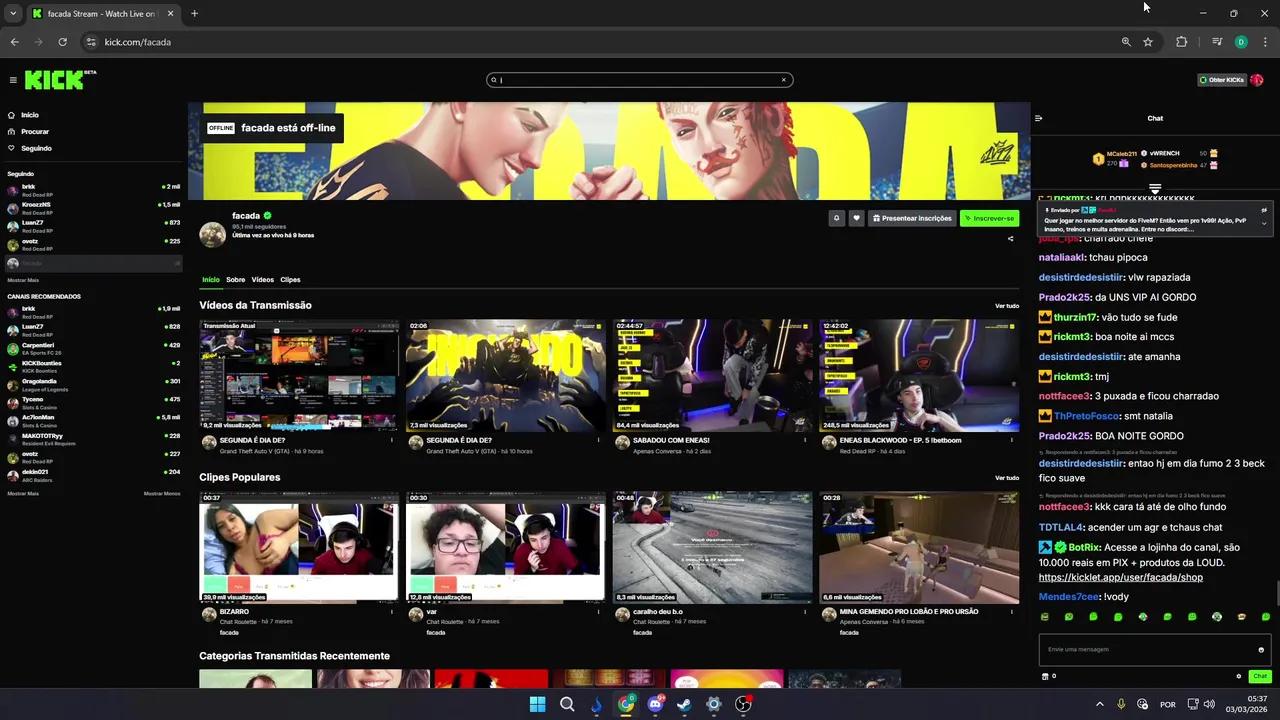The image size is (1280, 720).
Task: Open Carpentieri in recommended channels
Action: [93, 349]
